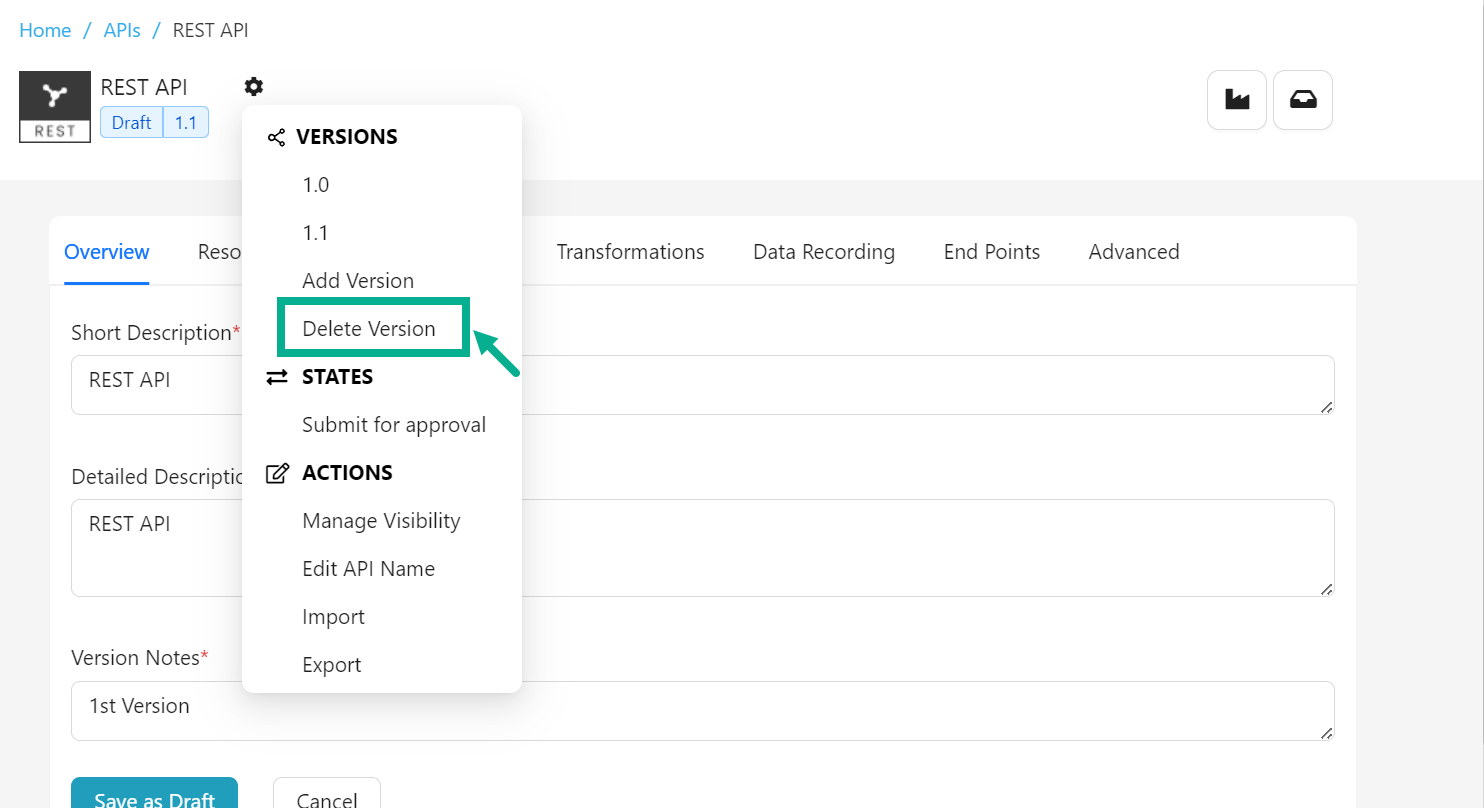
Task: Select version 1.0 from the menu
Action: coord(316,185)
